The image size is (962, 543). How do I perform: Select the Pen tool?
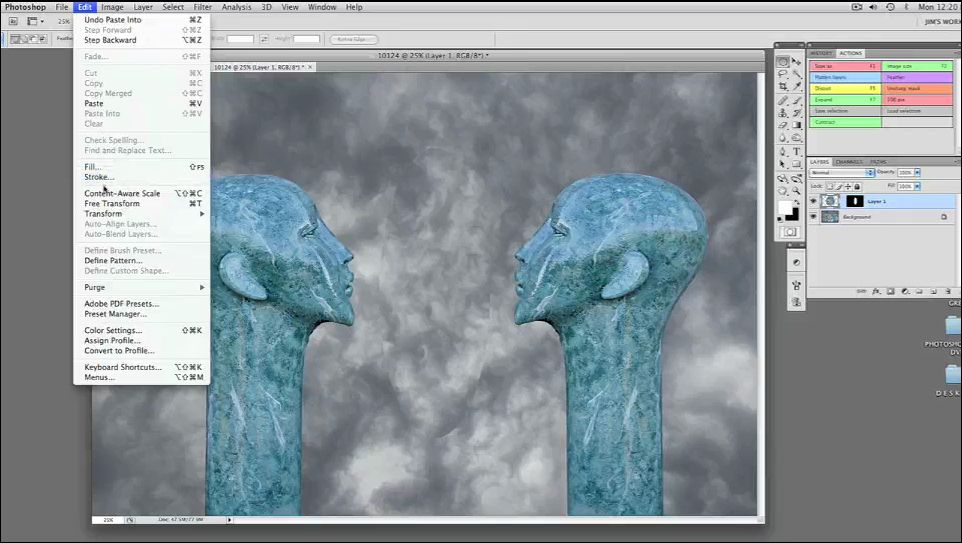pos(783,152)
